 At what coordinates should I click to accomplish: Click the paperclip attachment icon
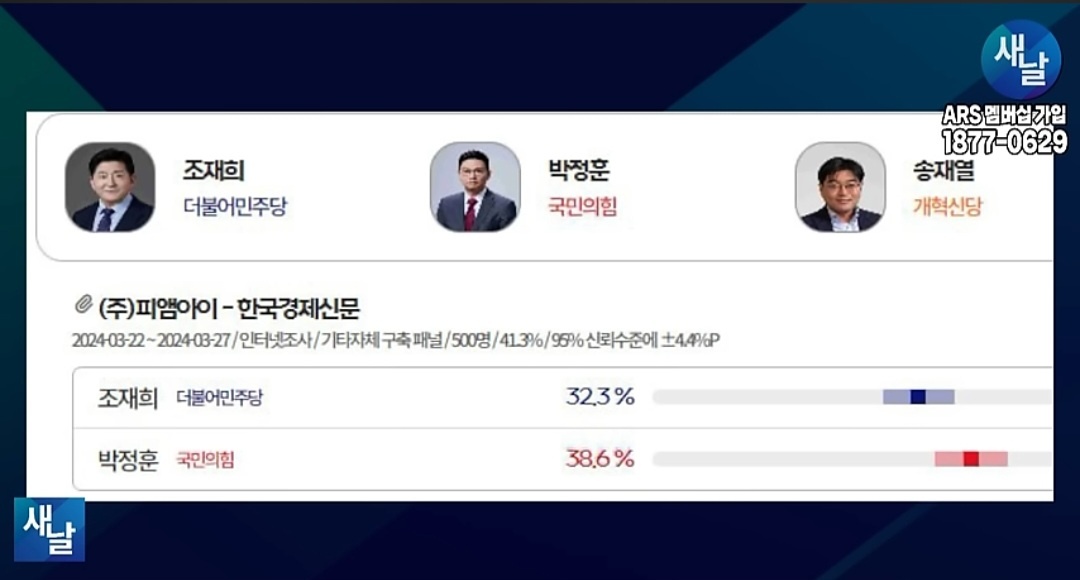coord(83,304)
